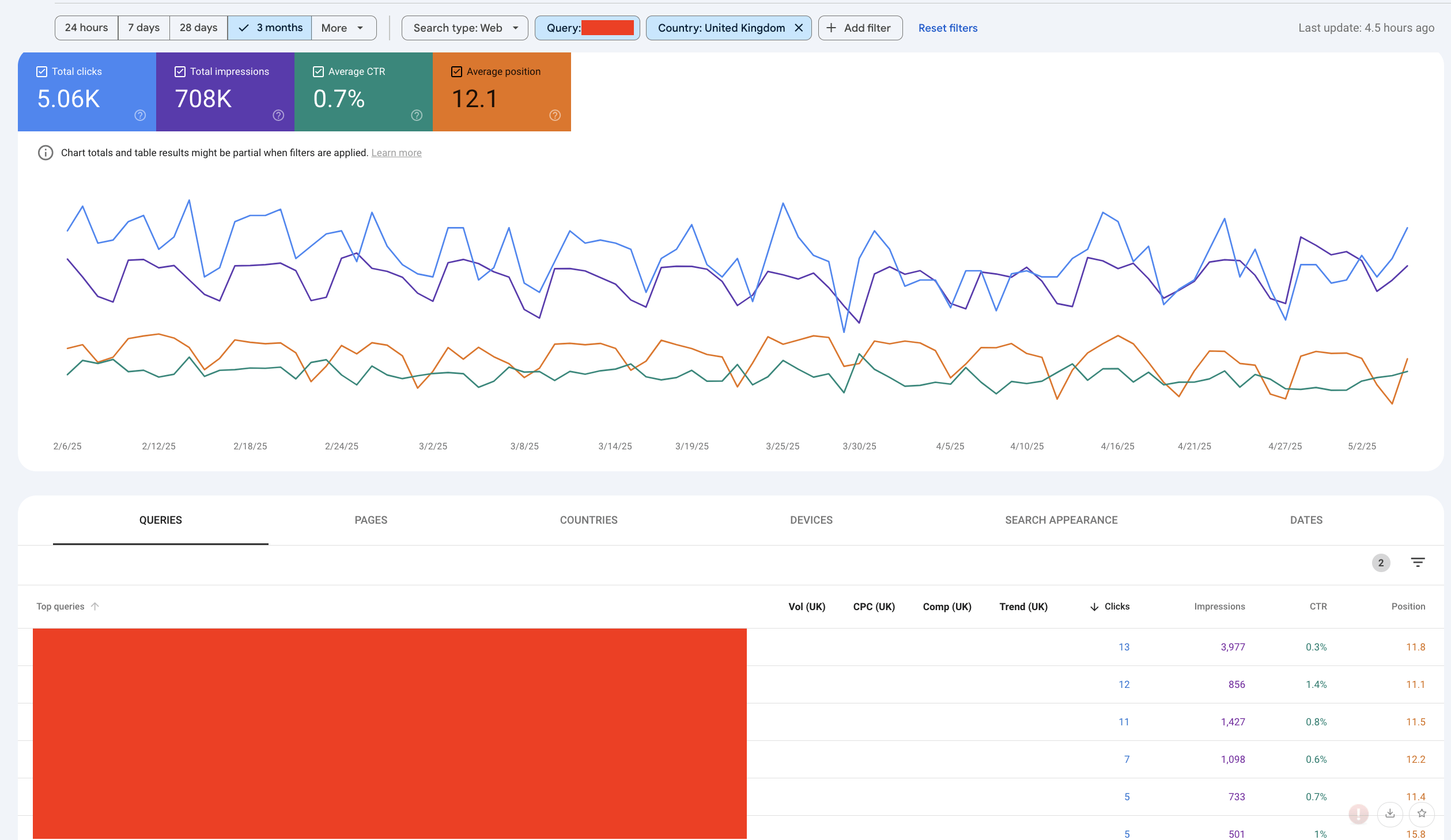Screen dimensions: 1451x840
Task: Open the table filter rows icon
Action: (1418, 562)
